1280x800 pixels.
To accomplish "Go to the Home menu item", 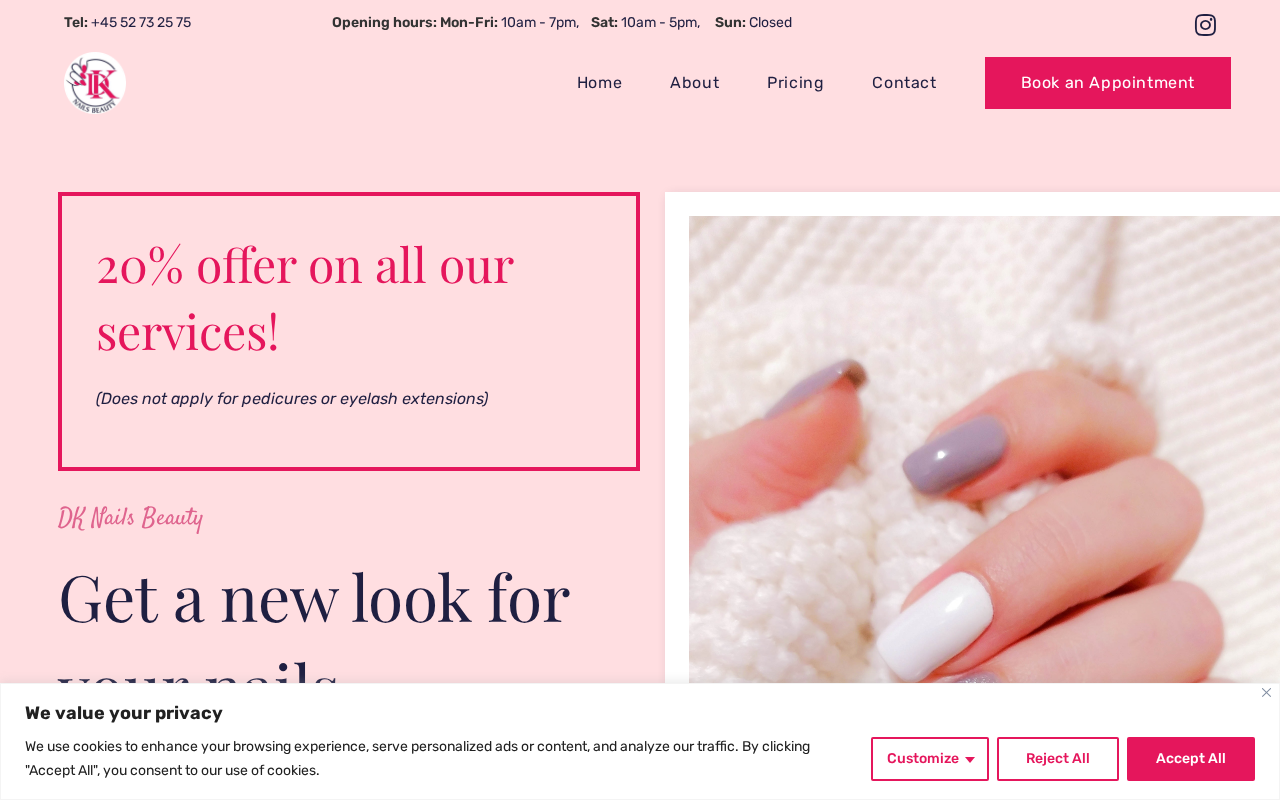I will (x=599, y=83).
